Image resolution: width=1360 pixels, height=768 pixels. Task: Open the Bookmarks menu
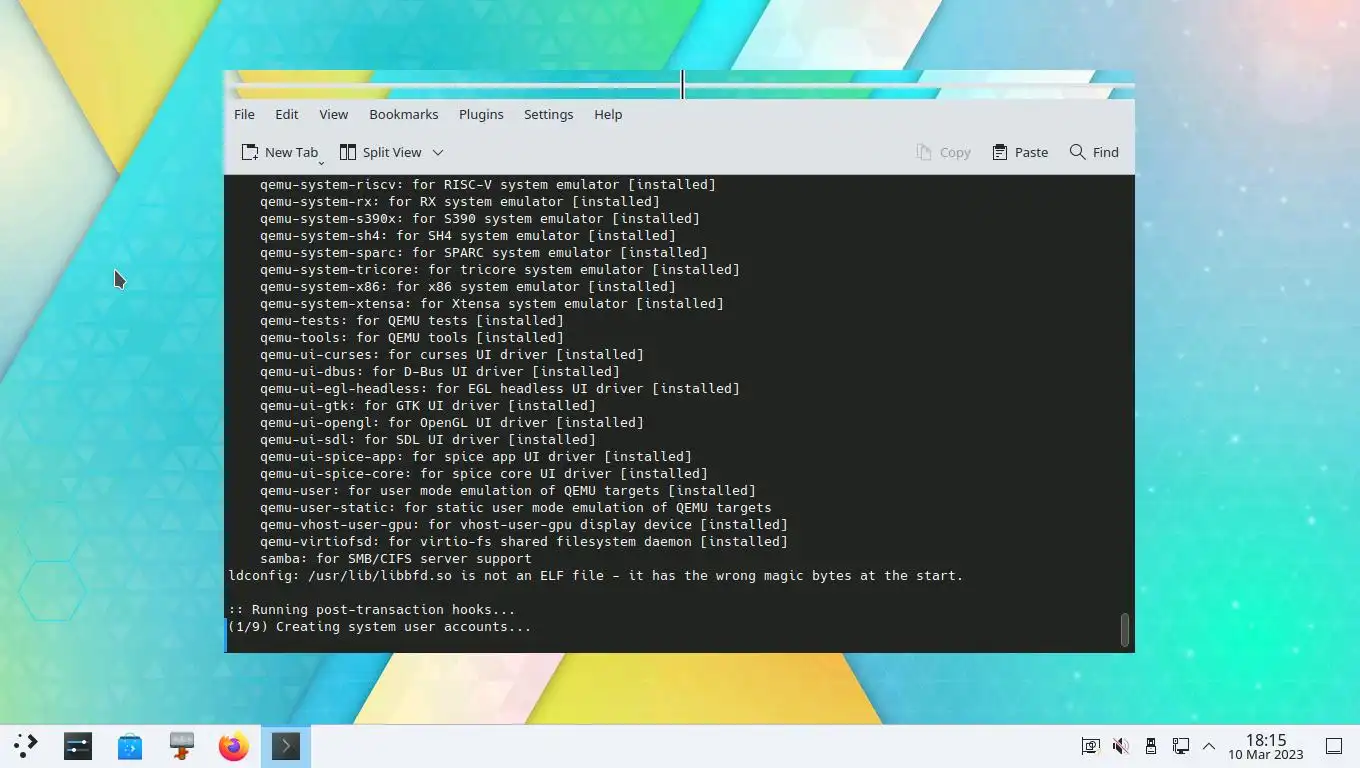(x=404, y=114)
